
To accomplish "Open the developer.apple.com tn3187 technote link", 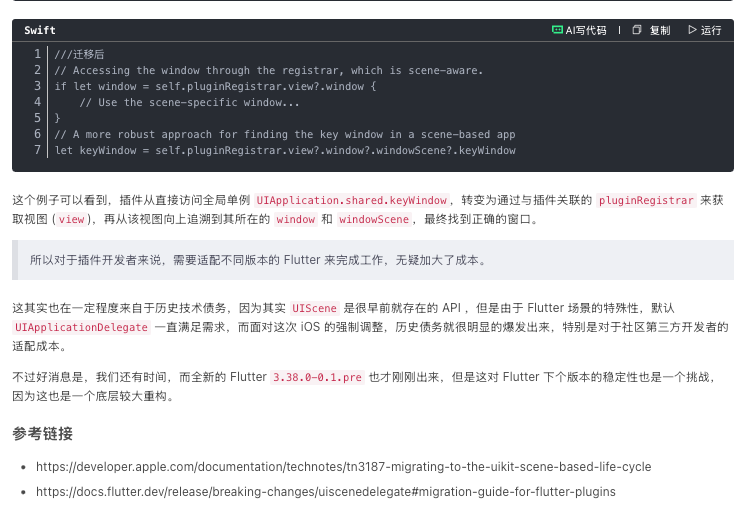I will click(343, 467).
